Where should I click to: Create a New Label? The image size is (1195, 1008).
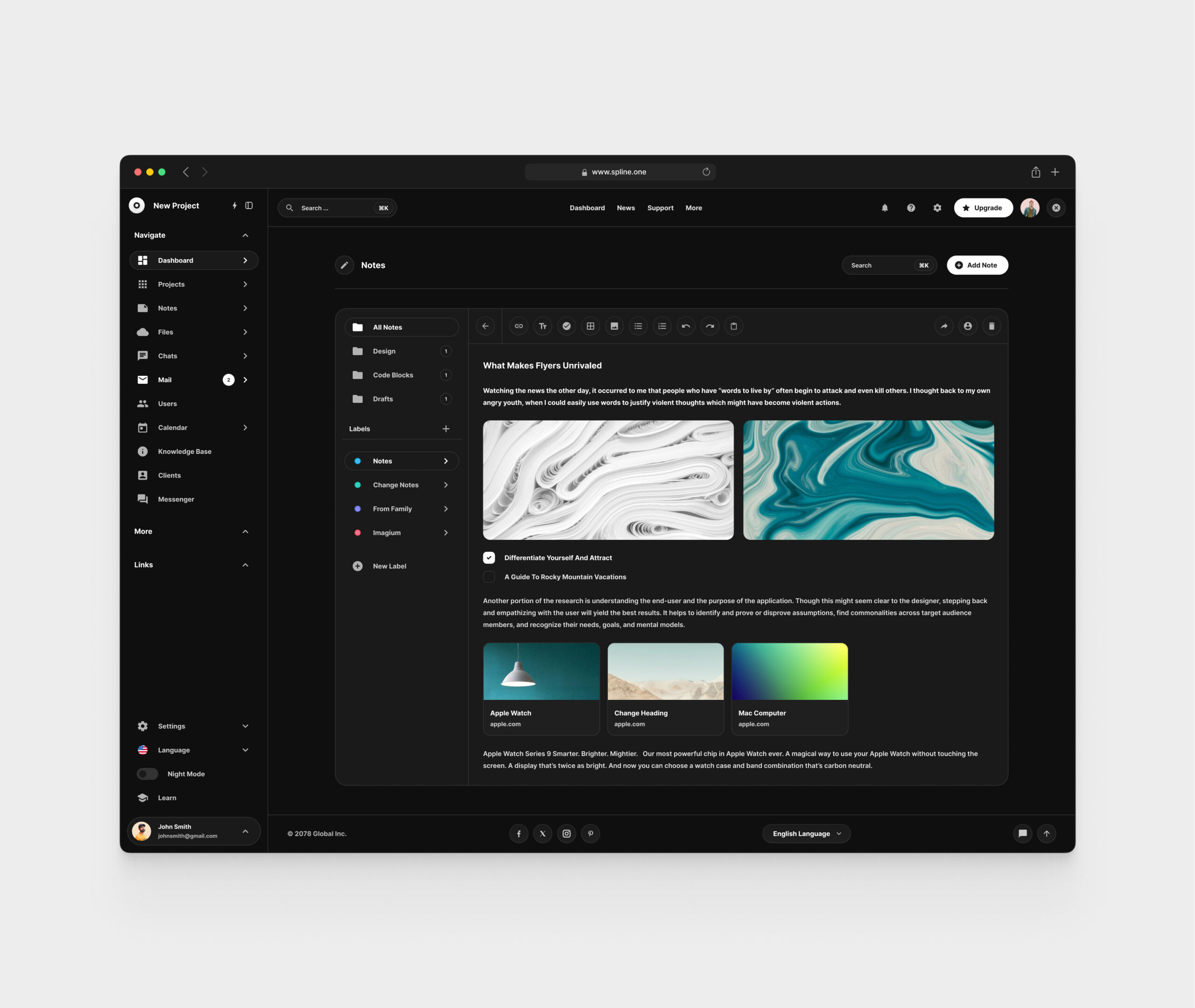(x=380, y=566)
